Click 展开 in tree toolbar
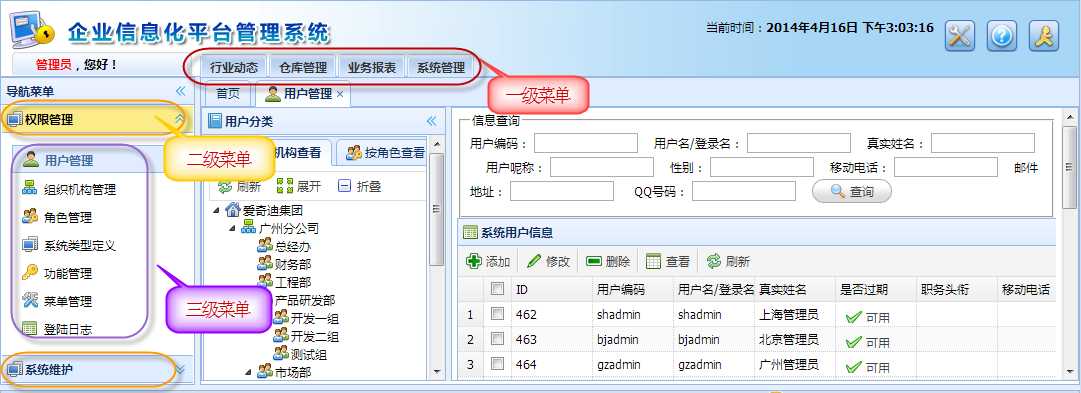The height and width of the screenshot is (393, 1081). coord(299,186)
